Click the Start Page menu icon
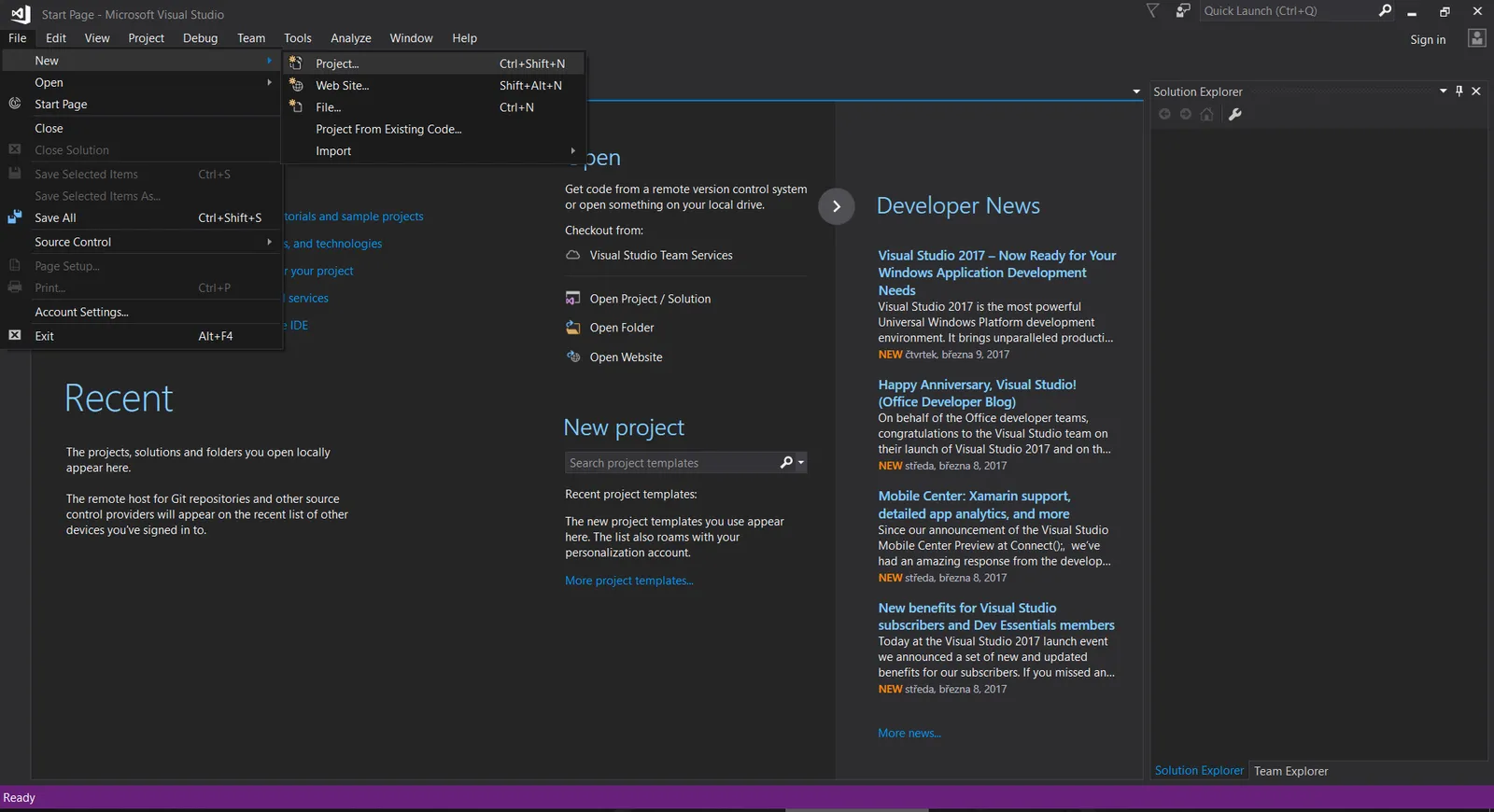Screen dimensions: 1494x812 tap(15, 104)
